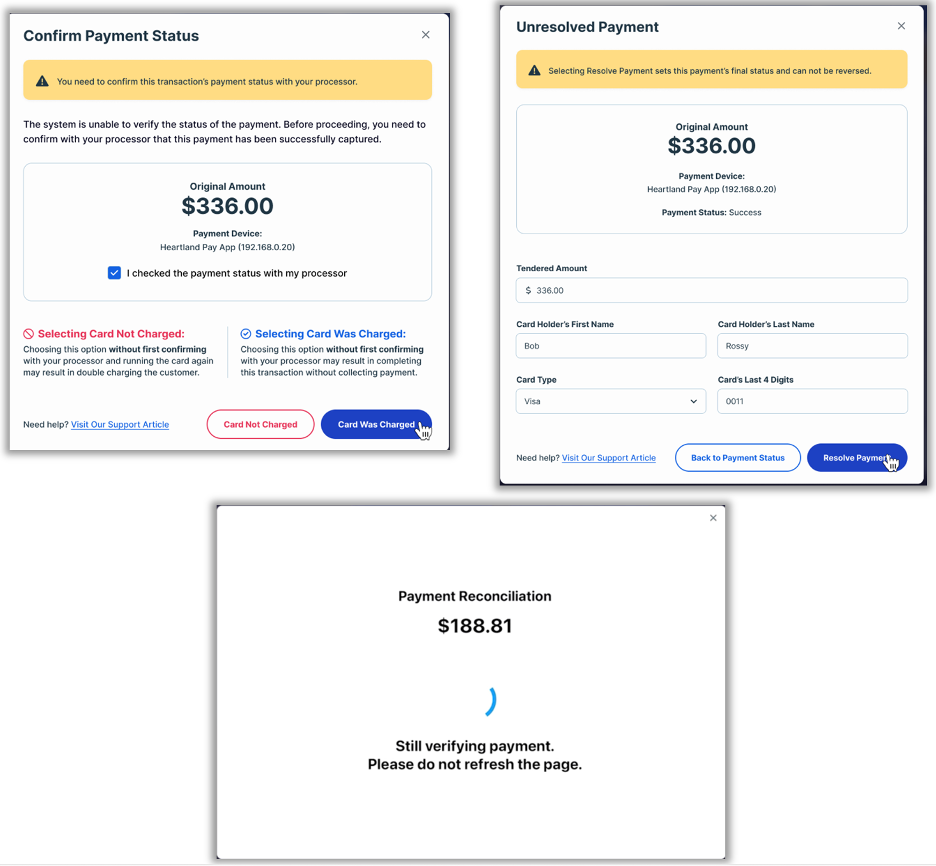936x866 pixels.
Task: Focus the Card Holder's Last Name field
Action: click(x=812, y=346)
